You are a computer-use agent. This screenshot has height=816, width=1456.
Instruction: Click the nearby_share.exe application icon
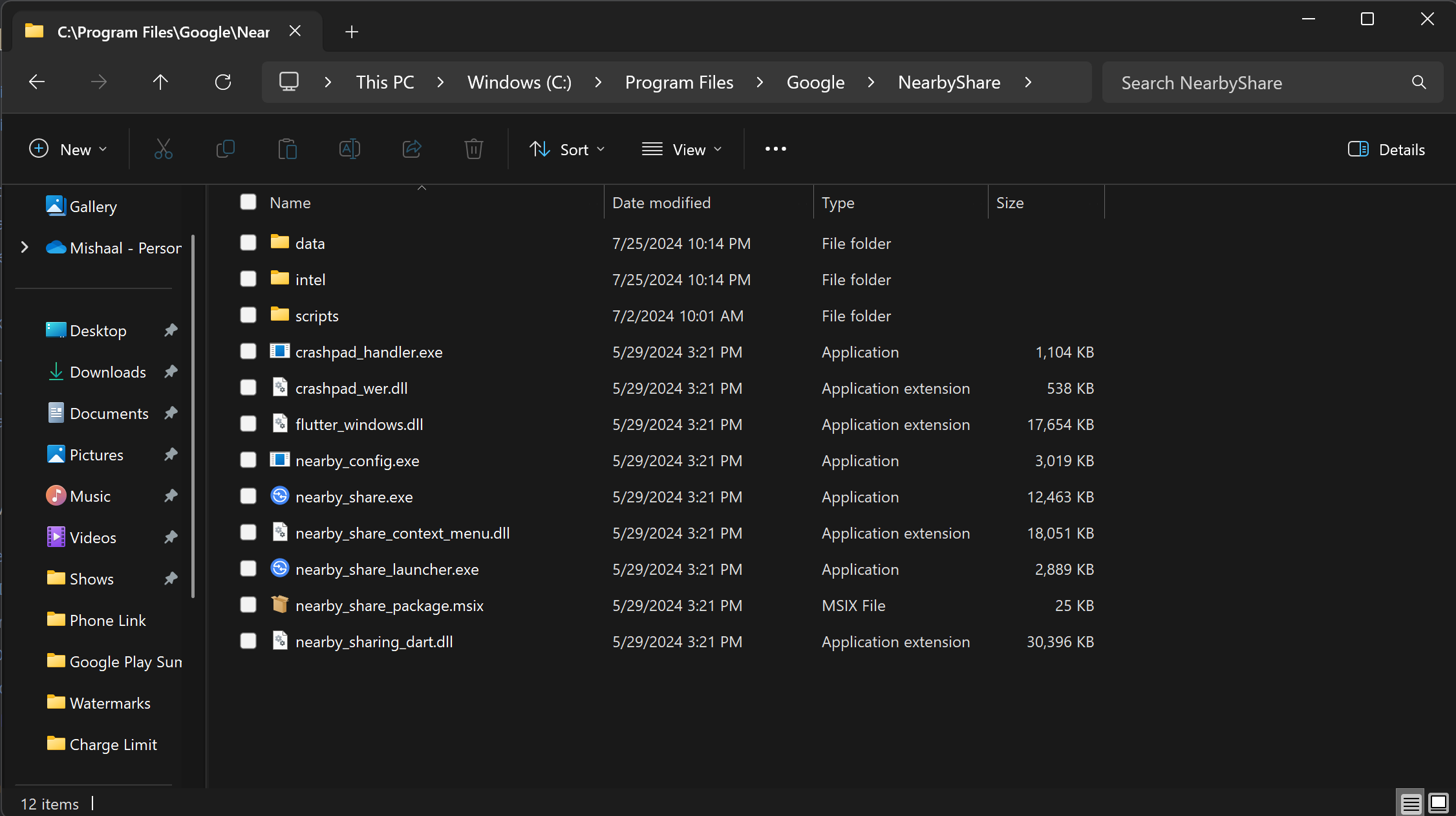coord(280,497)
